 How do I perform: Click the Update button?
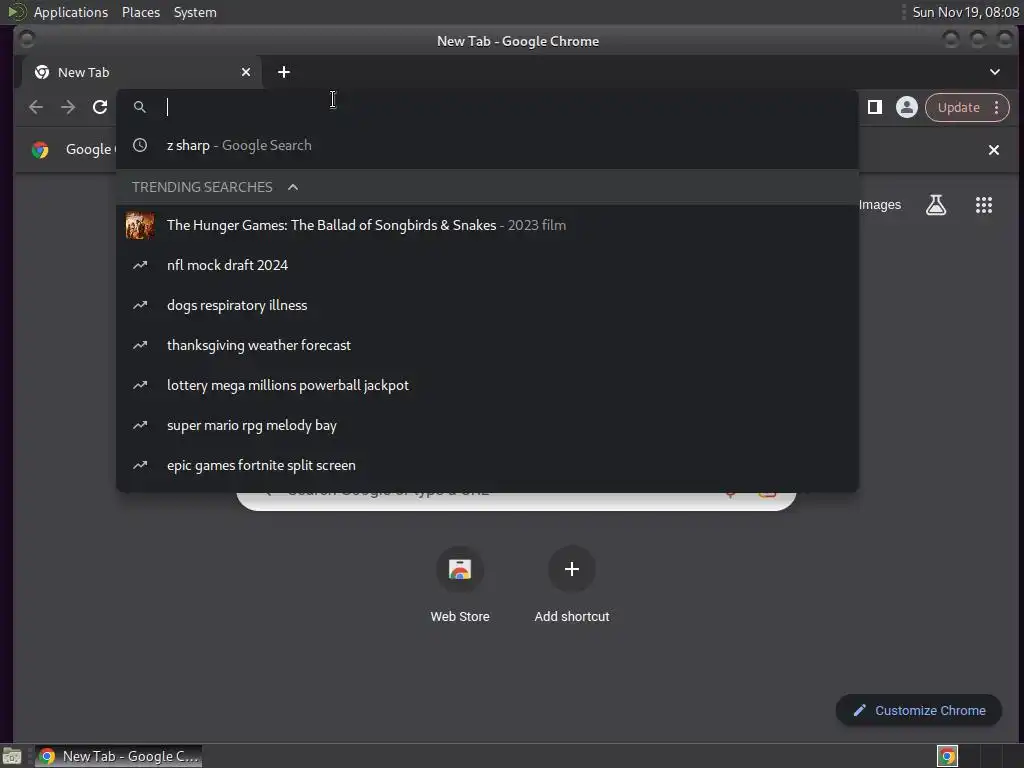[x=958, y=107]
